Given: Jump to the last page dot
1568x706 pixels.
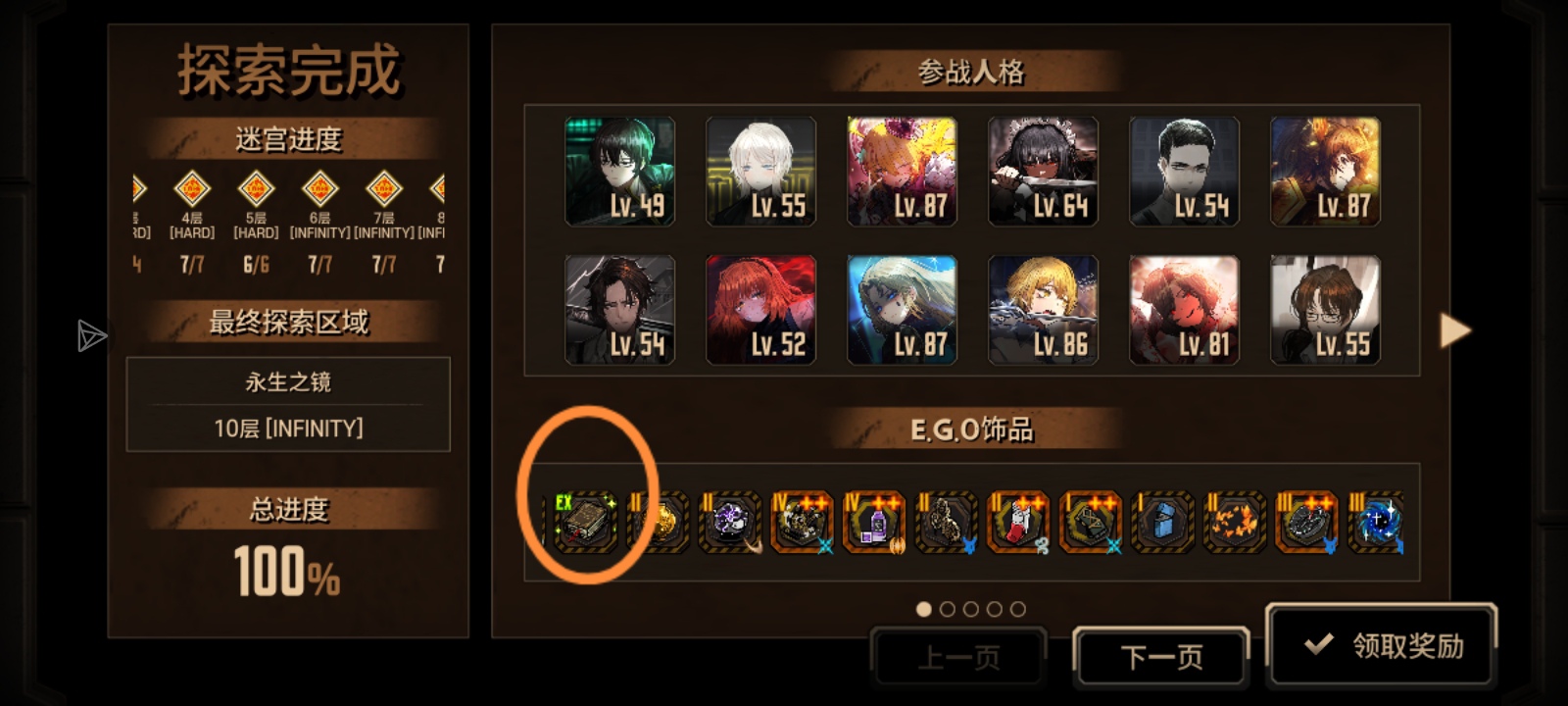Looking at the screenshot, I should (1018, 609).
